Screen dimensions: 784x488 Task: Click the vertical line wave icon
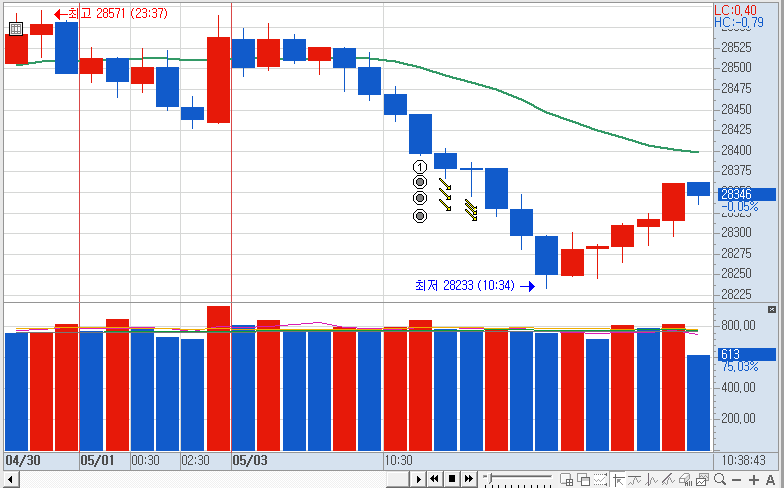pyautogui.click(x=652, y=480)
